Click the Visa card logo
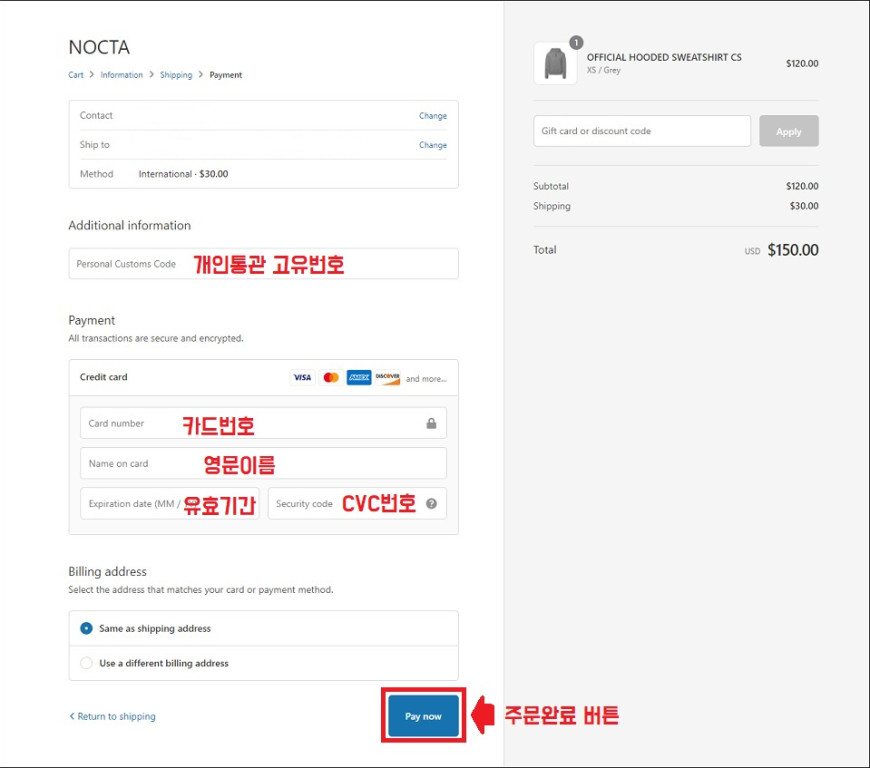 [302, 377]
